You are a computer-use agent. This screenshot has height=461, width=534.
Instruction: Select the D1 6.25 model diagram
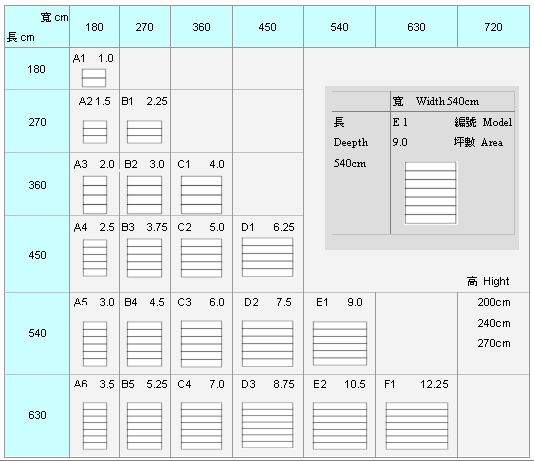[267, 257]
